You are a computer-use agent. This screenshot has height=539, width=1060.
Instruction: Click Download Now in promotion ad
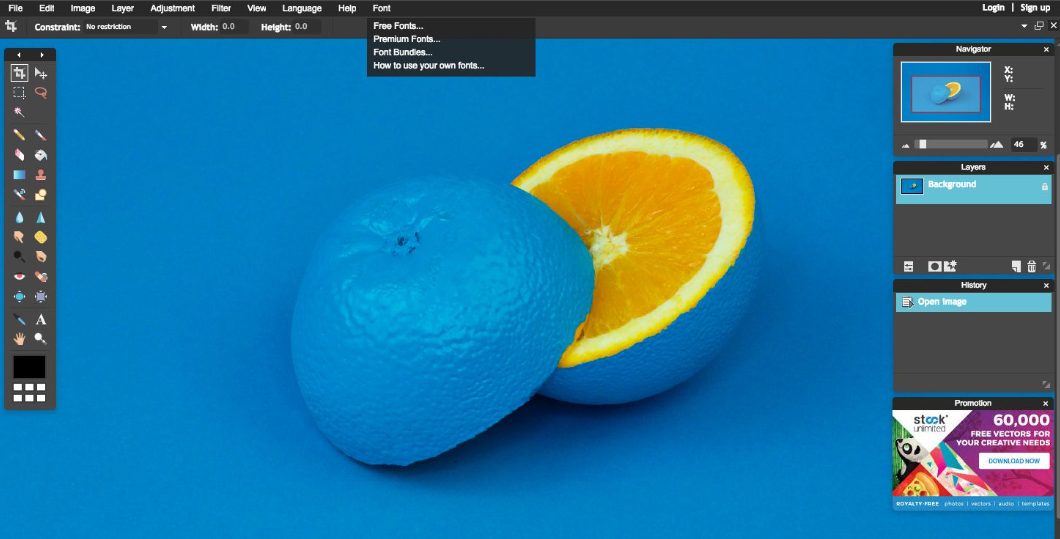point(1014,461)
